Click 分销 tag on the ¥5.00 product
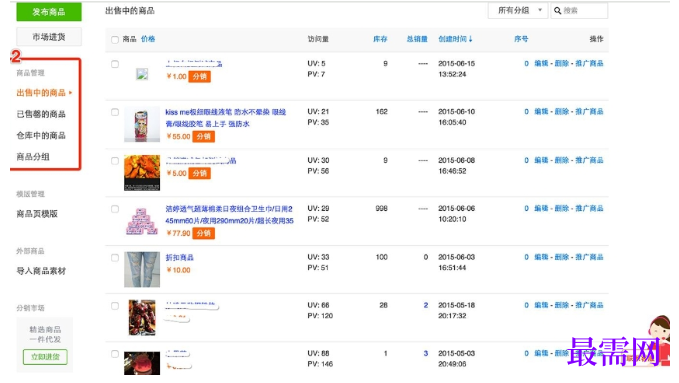This screenshot has height=383, width=679. point(200,173)
